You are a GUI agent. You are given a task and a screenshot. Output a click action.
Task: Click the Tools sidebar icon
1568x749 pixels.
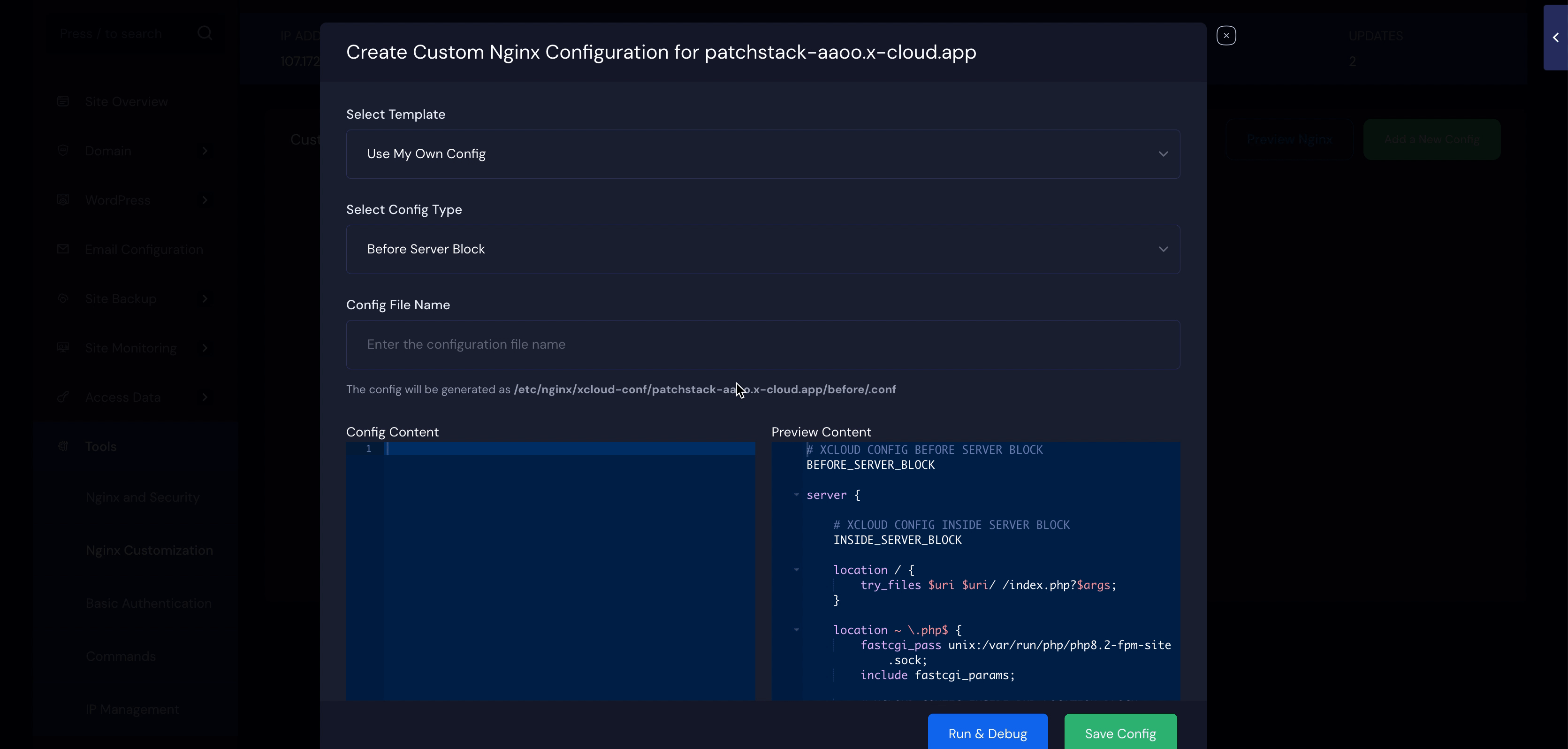63,446
